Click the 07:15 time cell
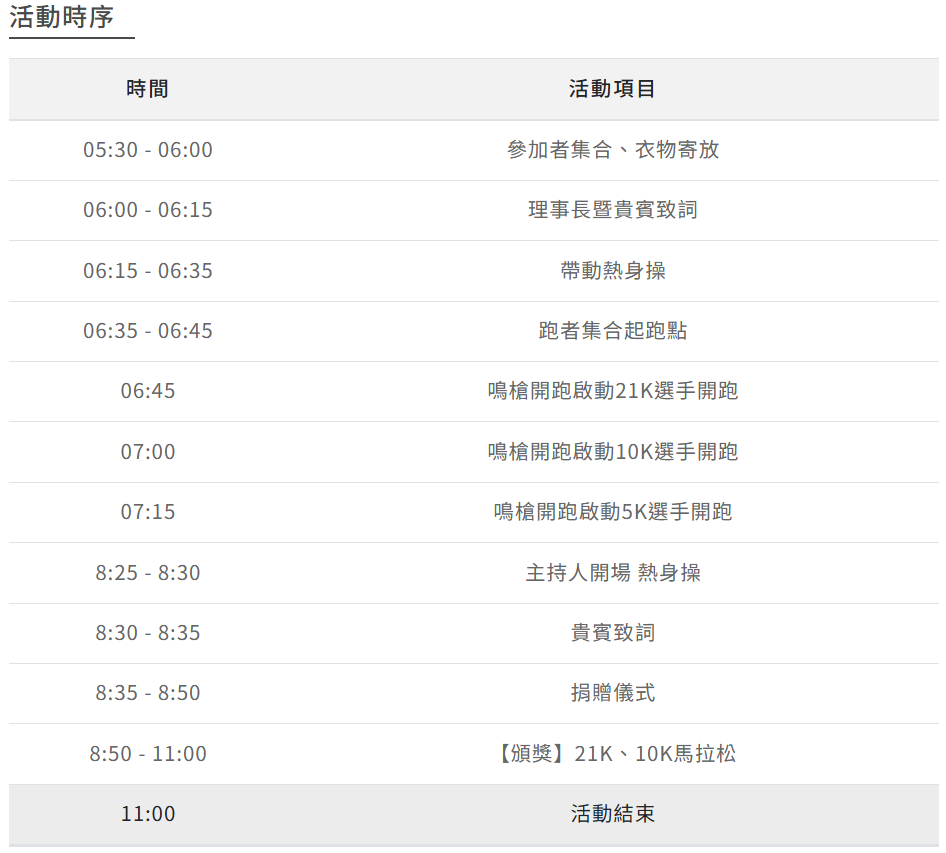 pos(148,512)
